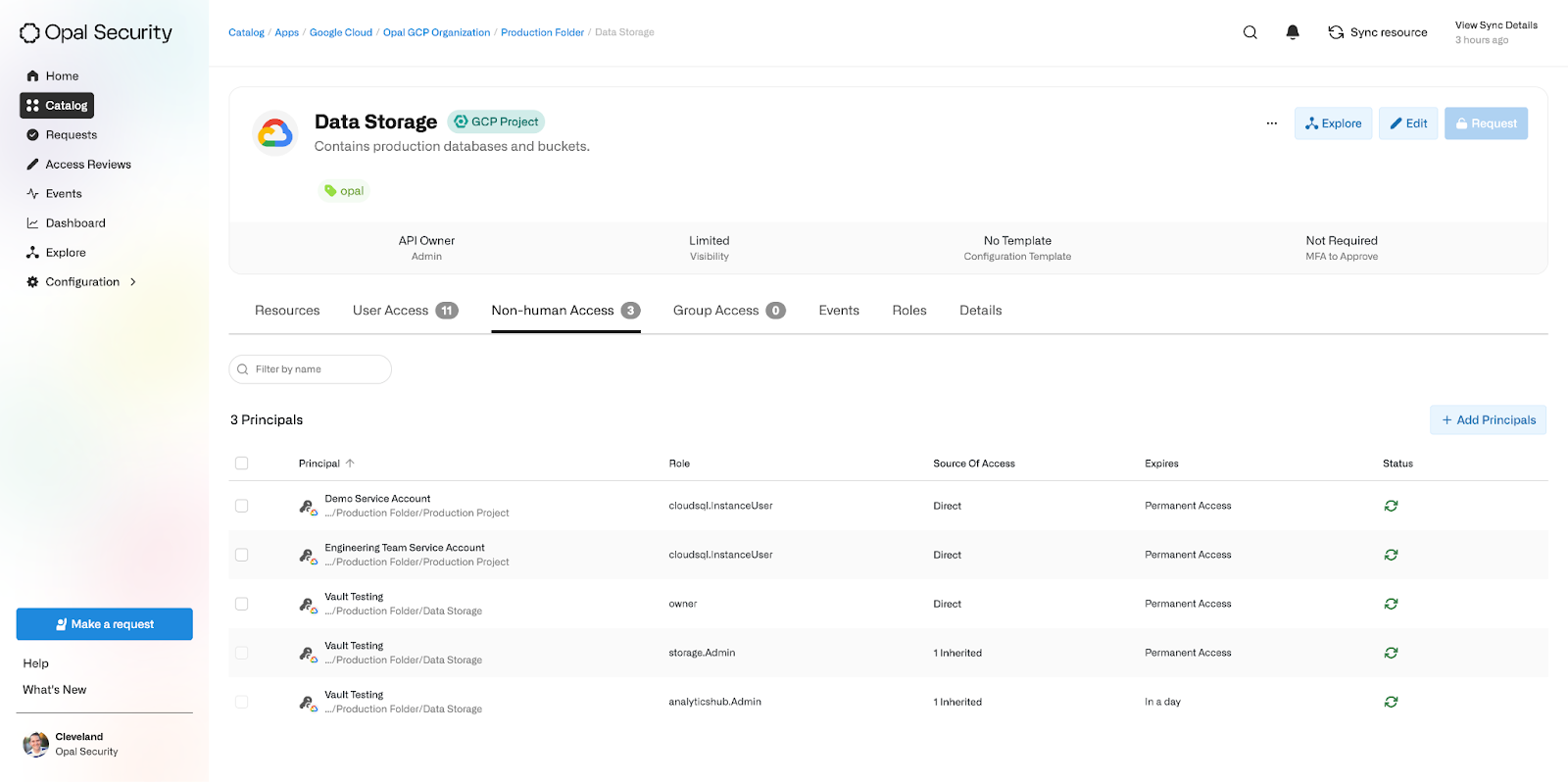Click the opal tag
This screenshot has height=782, width=1568.
[x=344, y=191]
